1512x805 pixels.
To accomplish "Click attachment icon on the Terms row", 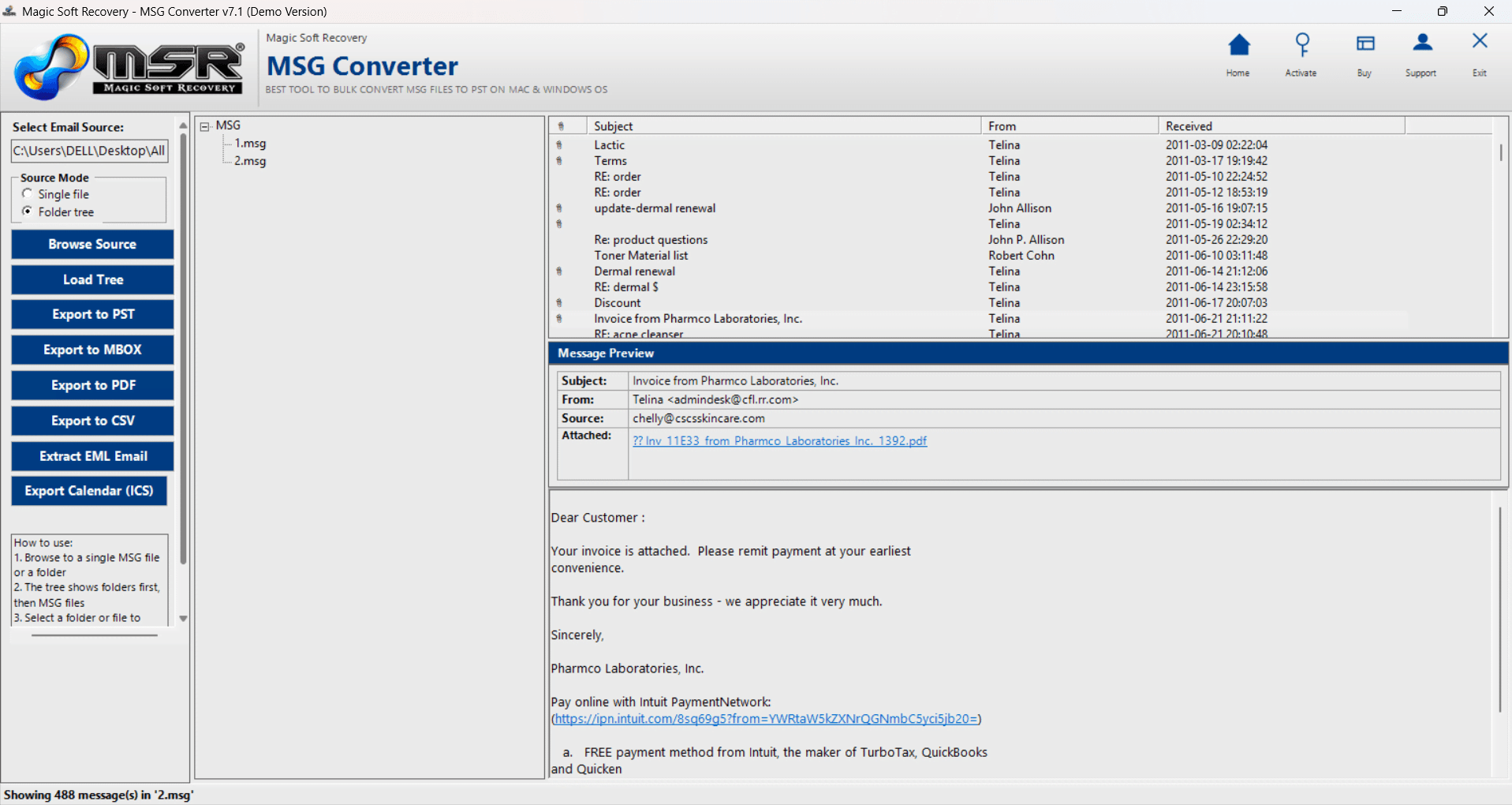I will pos(559,161).
